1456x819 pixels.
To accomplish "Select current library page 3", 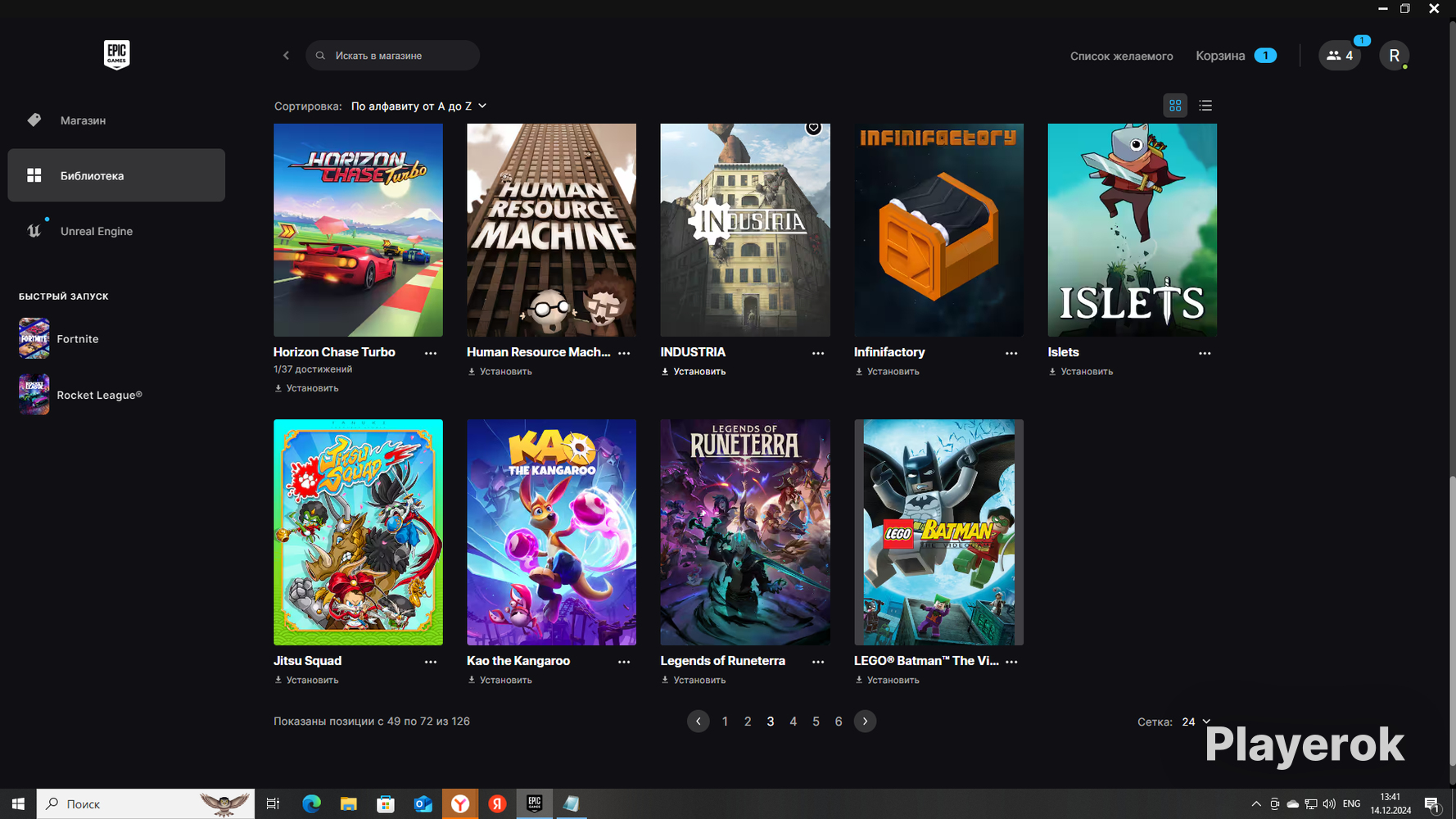I will [771, 722].
